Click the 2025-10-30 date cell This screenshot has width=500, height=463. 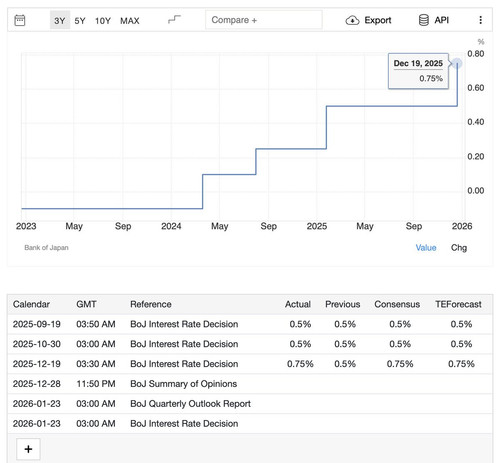pos(37,344)
